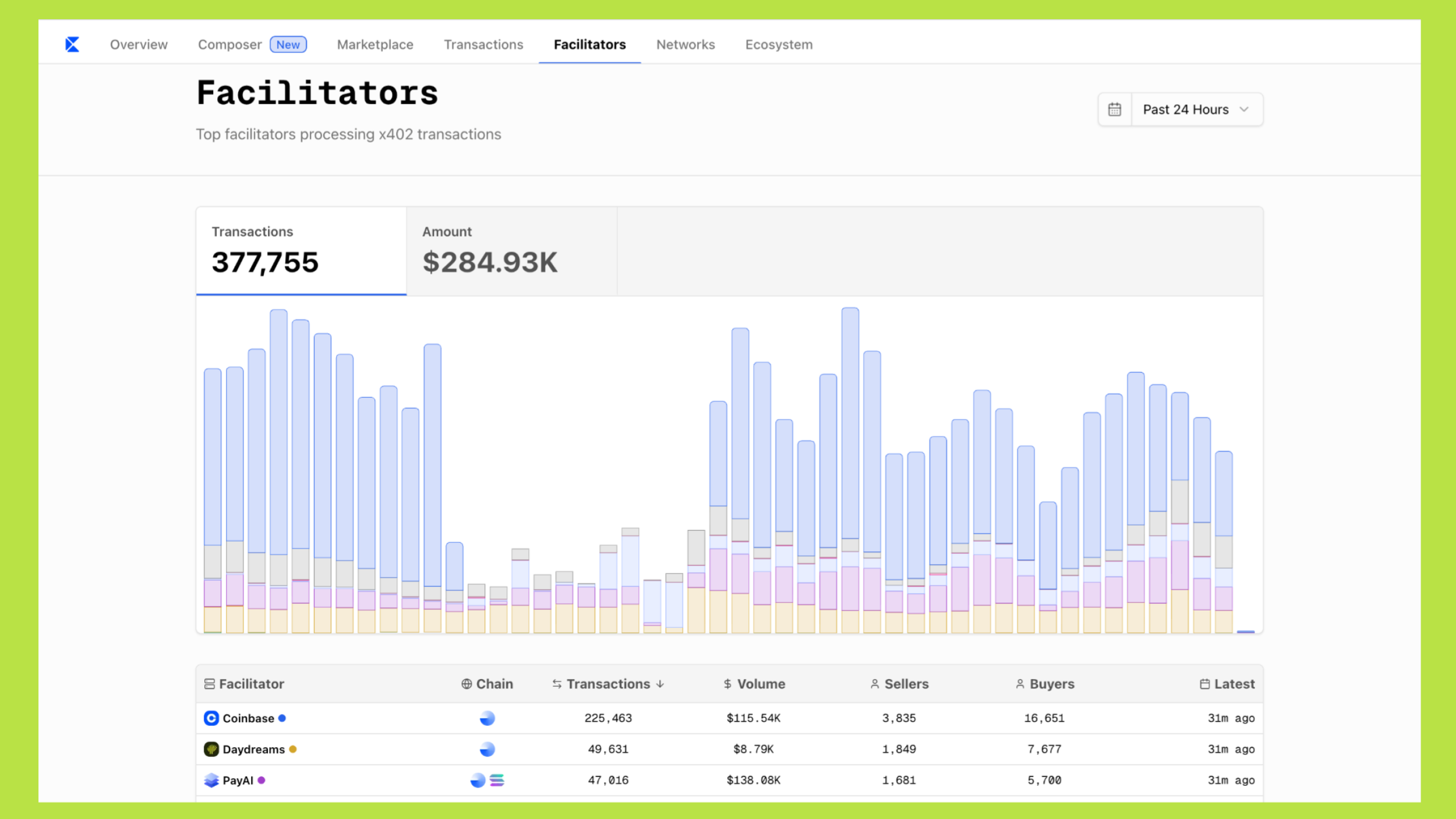Screen dimensions: 1456x819
Task: Switch chart to Amount tab
Action: (x=511, y=250)
